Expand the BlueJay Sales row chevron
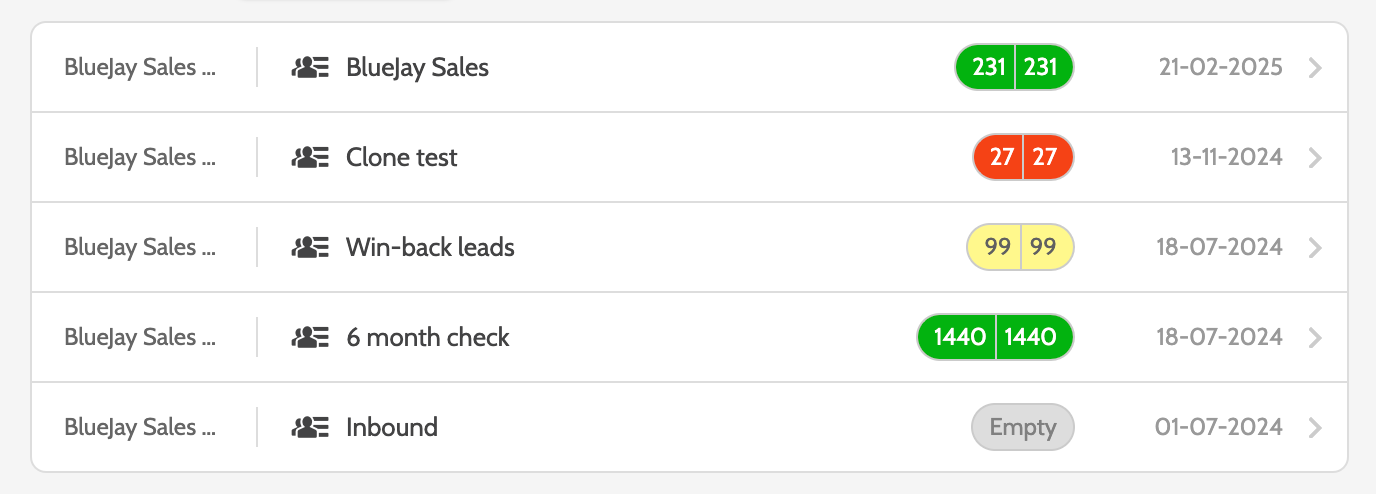 click(1315, 68)
